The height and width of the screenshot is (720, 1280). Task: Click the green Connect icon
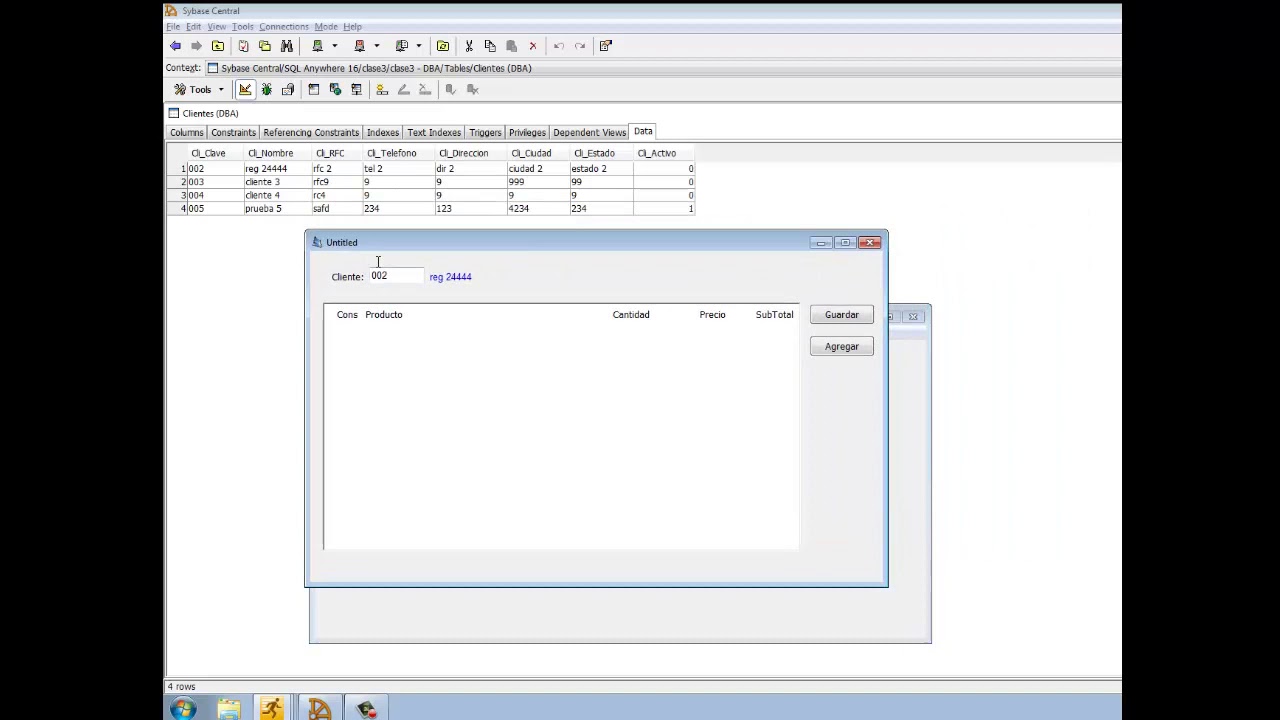click(318, 46)
